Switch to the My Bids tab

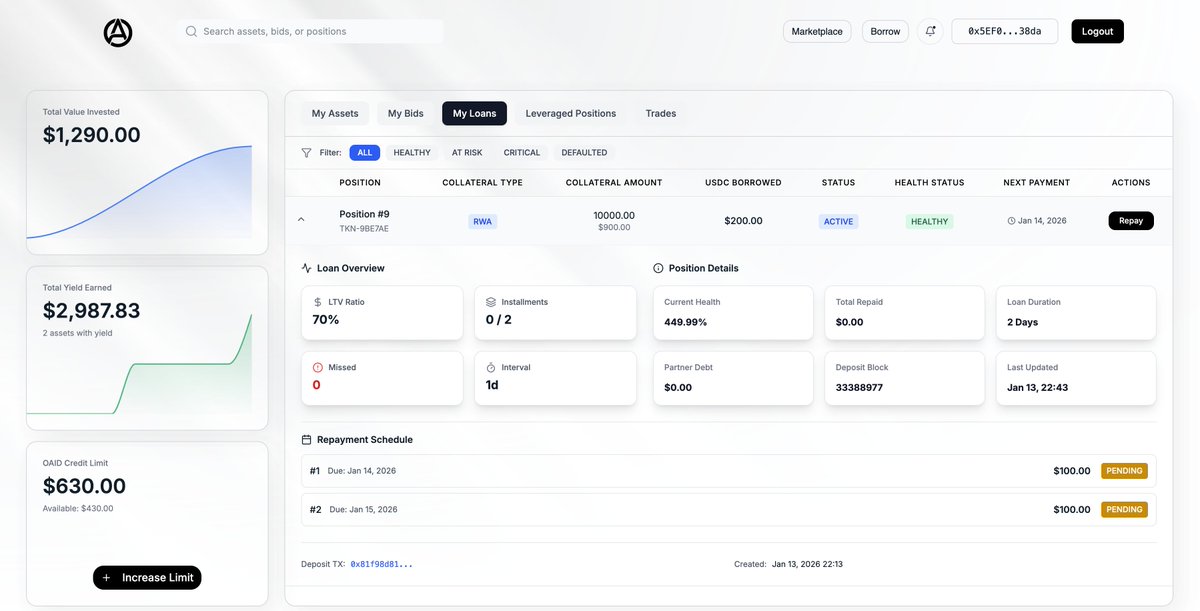(x=405, y=113)
